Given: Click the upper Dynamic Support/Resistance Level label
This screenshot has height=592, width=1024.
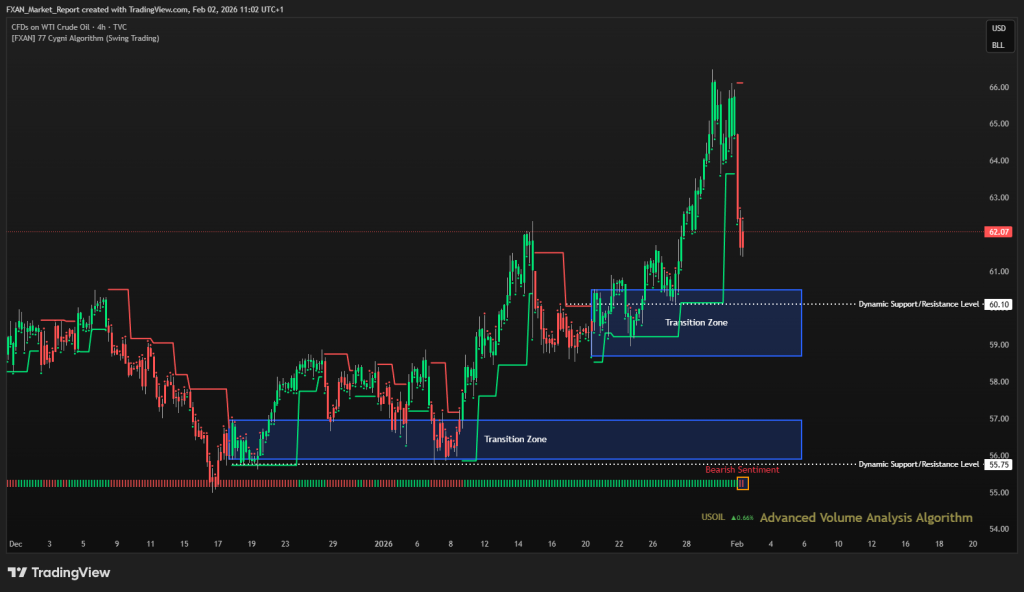Looking at the screenshot, I should tap(918, 304).
